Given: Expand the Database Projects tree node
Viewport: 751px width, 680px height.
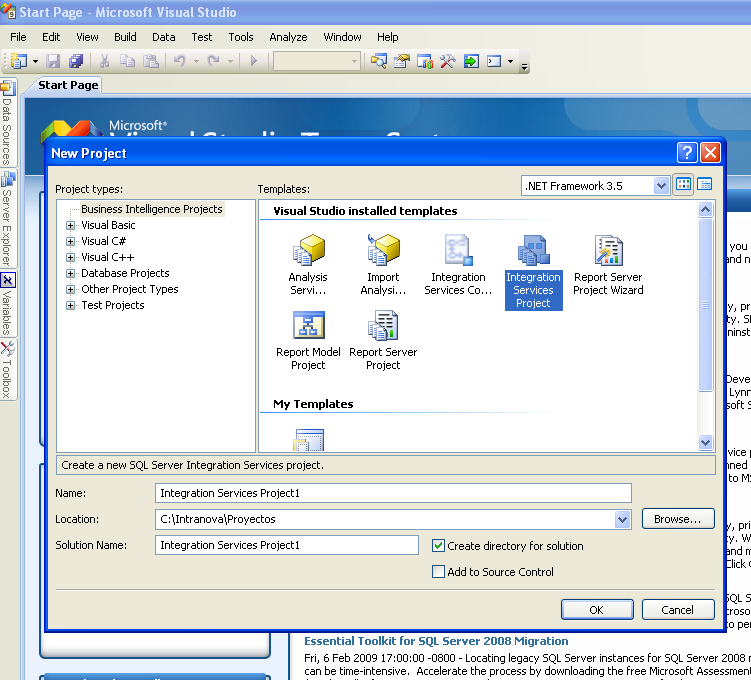Looking at the screenshot, I should tap(71, 274).
